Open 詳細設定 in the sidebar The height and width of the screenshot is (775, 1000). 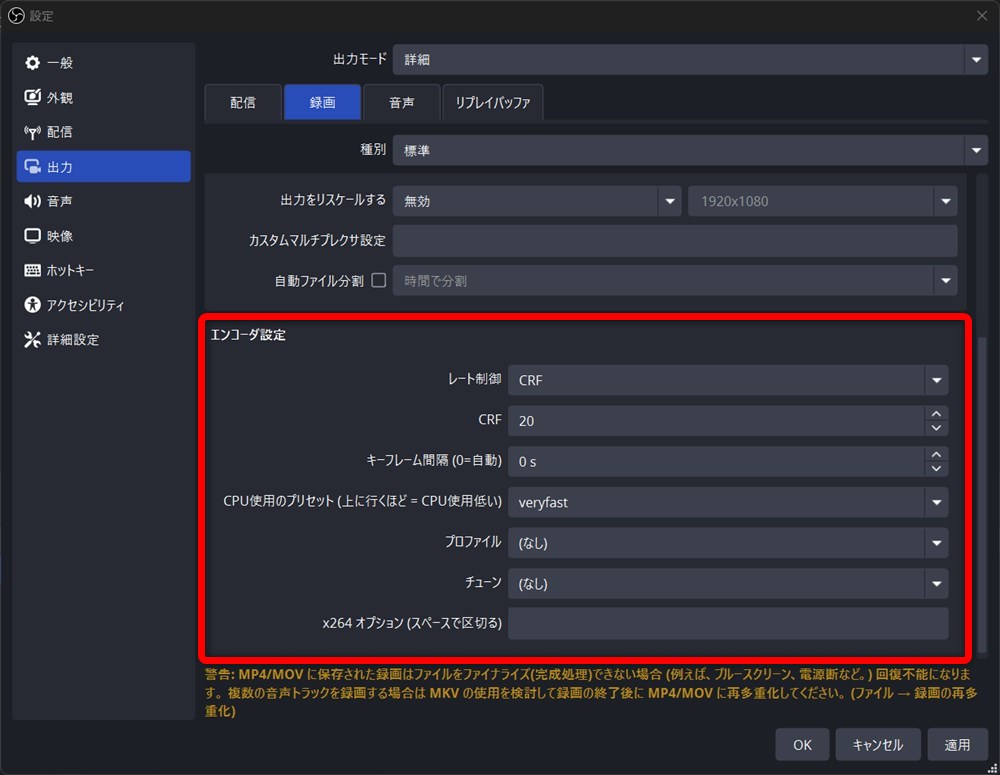click(104, 339)
